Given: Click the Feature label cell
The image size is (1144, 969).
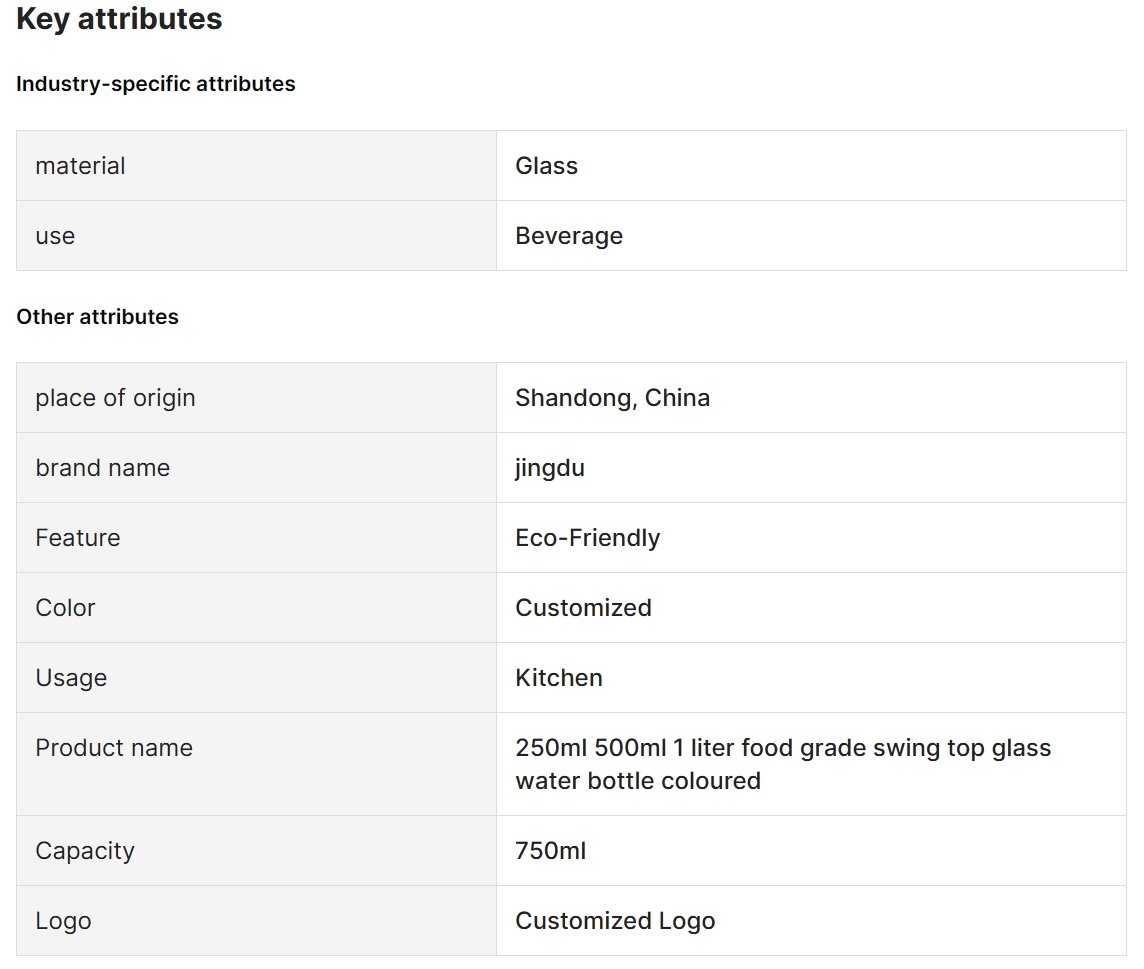Looking at the screenshot, I should click(256, 538).
